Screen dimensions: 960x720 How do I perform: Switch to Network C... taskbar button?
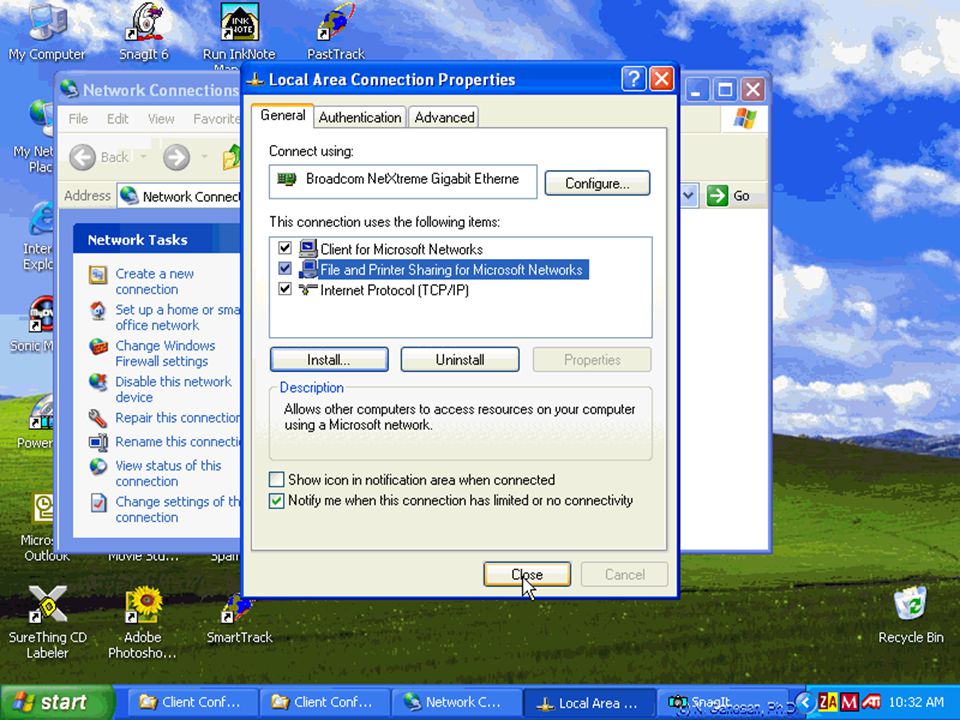click(456, 702)
